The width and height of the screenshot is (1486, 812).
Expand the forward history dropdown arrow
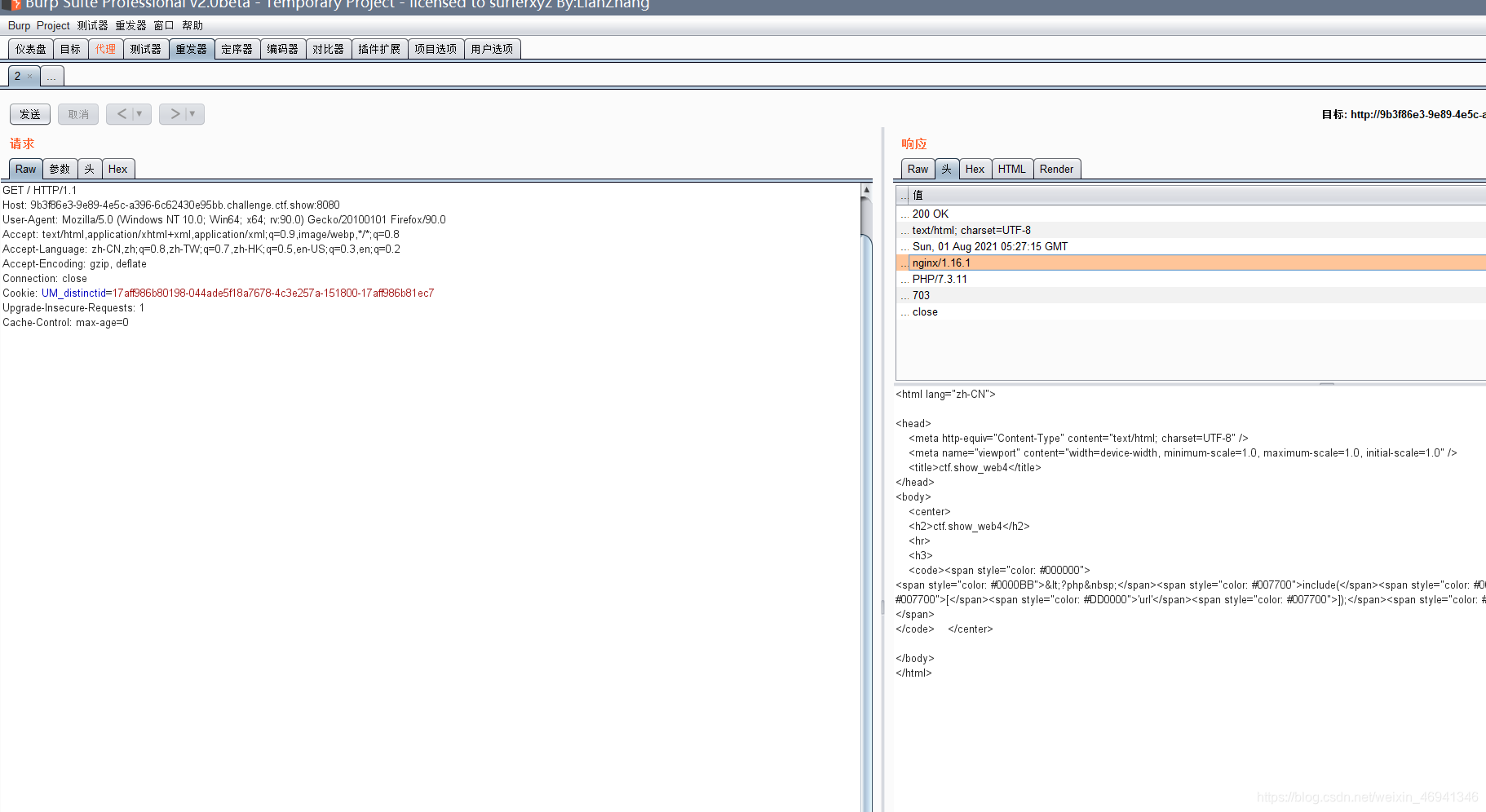coord(193,114)
